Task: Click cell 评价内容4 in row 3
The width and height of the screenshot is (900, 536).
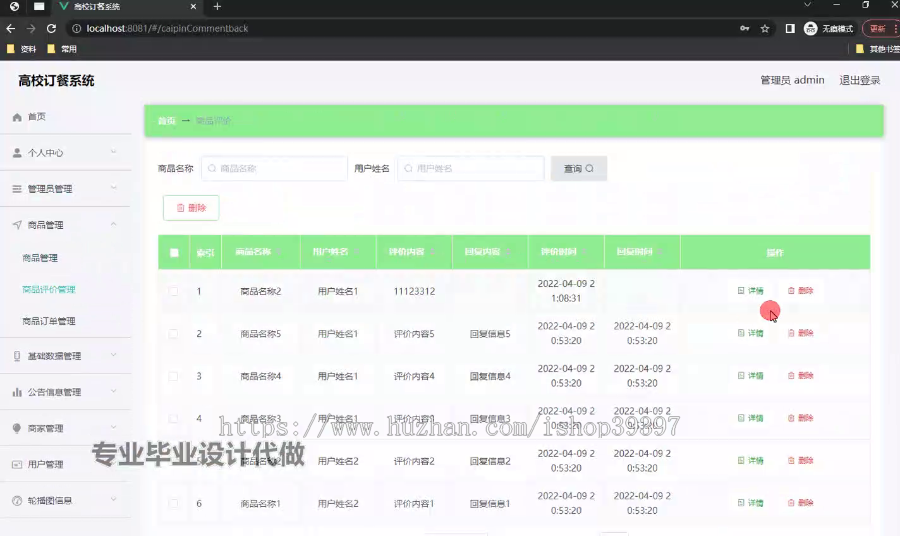Action: 414,376
